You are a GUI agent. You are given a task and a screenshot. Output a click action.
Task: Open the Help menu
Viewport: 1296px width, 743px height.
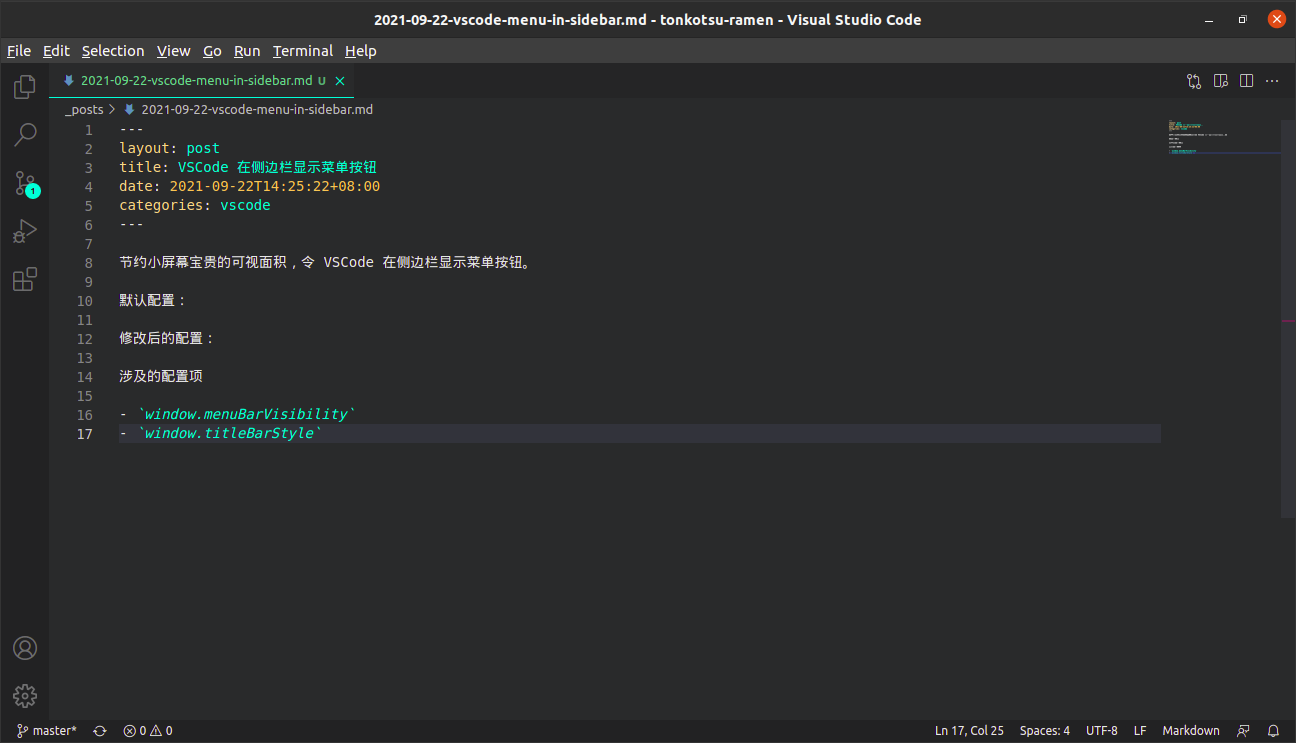click(361, 51)
